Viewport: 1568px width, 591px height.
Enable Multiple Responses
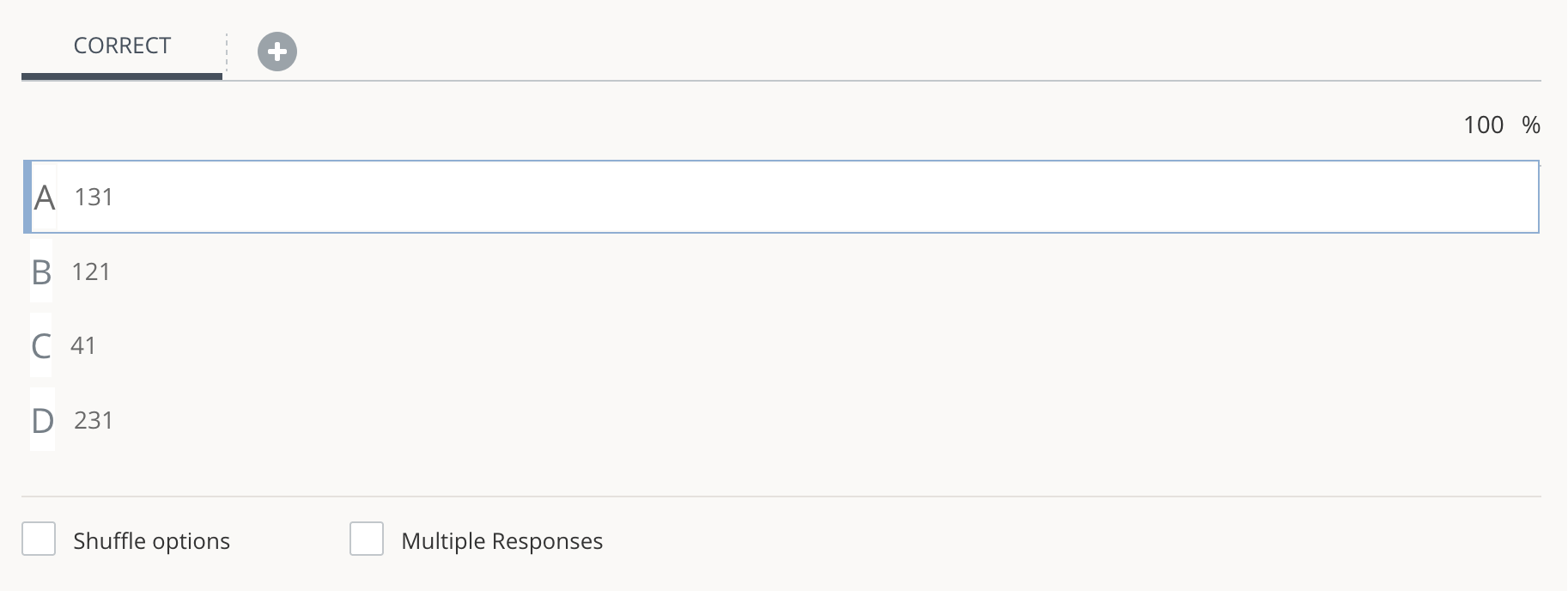pyautogui.click(x=367, y=539)
